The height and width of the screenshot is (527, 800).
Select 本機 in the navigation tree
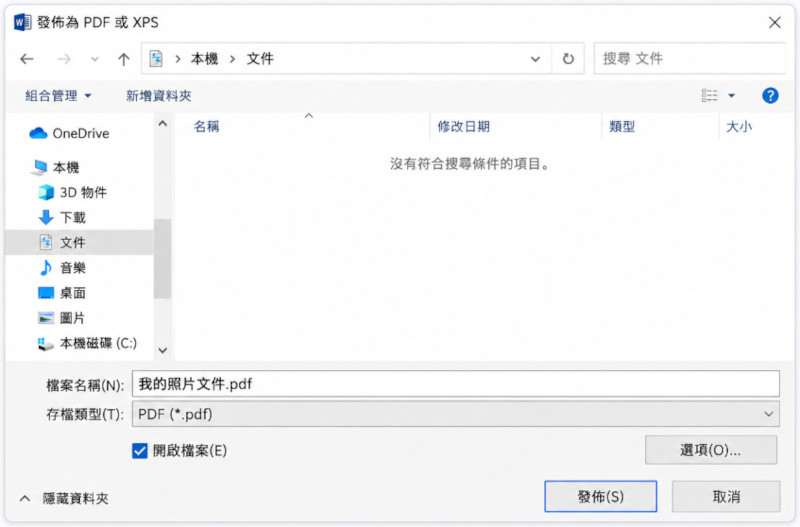(55, 167)
